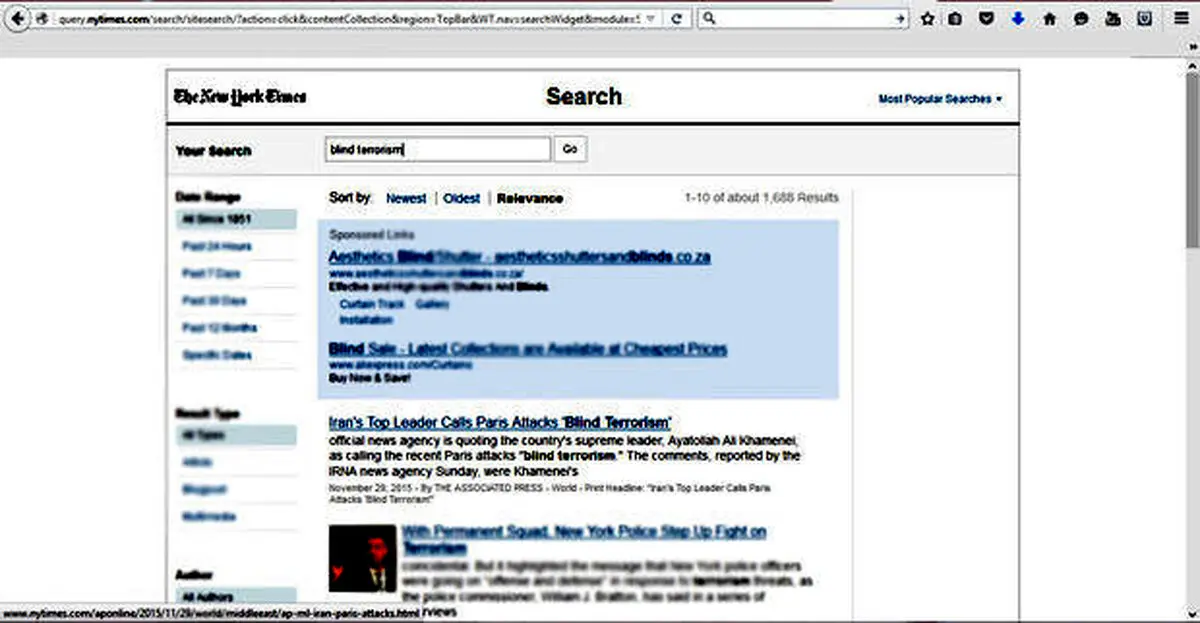The height and width of the screenshot is (623, 1200).
Task: Go to the browser home page icon
Action: 1049,19
